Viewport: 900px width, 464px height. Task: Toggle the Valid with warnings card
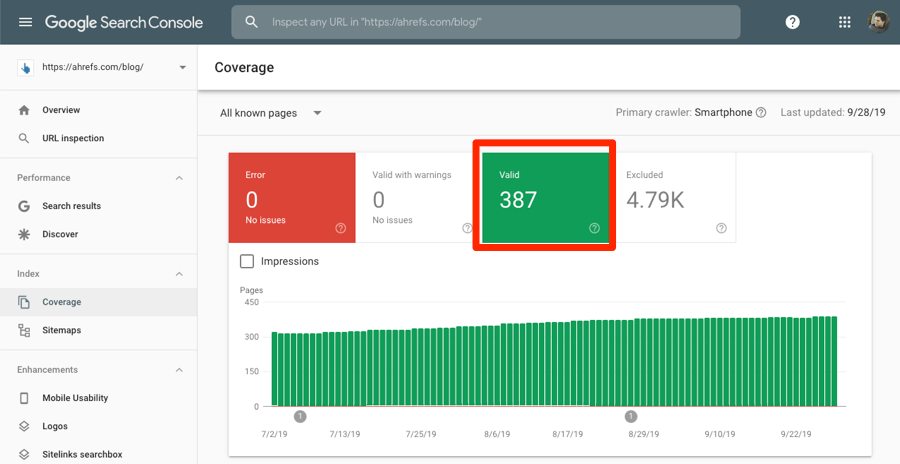pos(419,198)
